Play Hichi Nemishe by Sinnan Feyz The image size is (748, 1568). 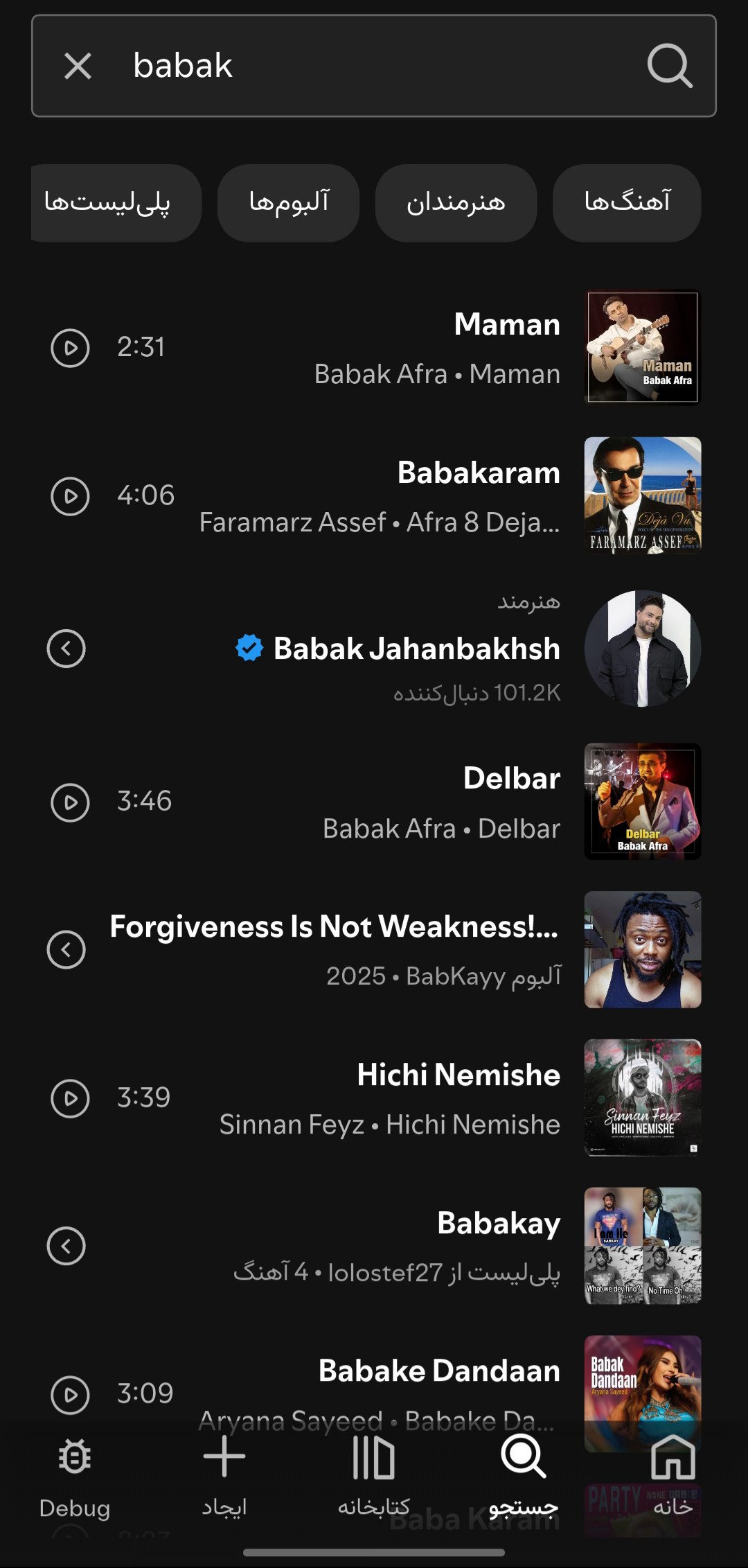pyautogui.click(x=70, y=1098)
